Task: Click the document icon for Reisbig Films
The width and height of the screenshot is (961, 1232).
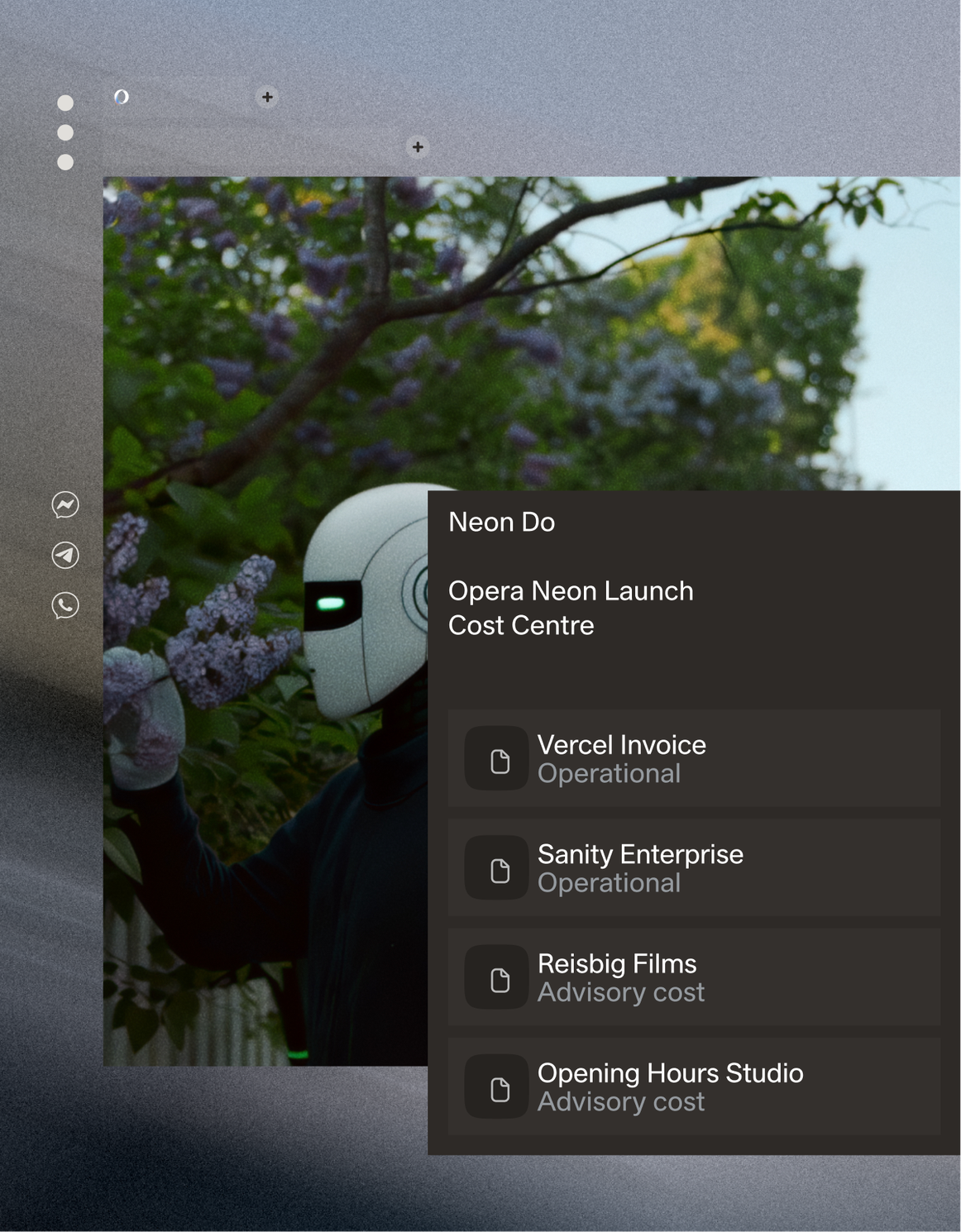Action: point(497,977)
